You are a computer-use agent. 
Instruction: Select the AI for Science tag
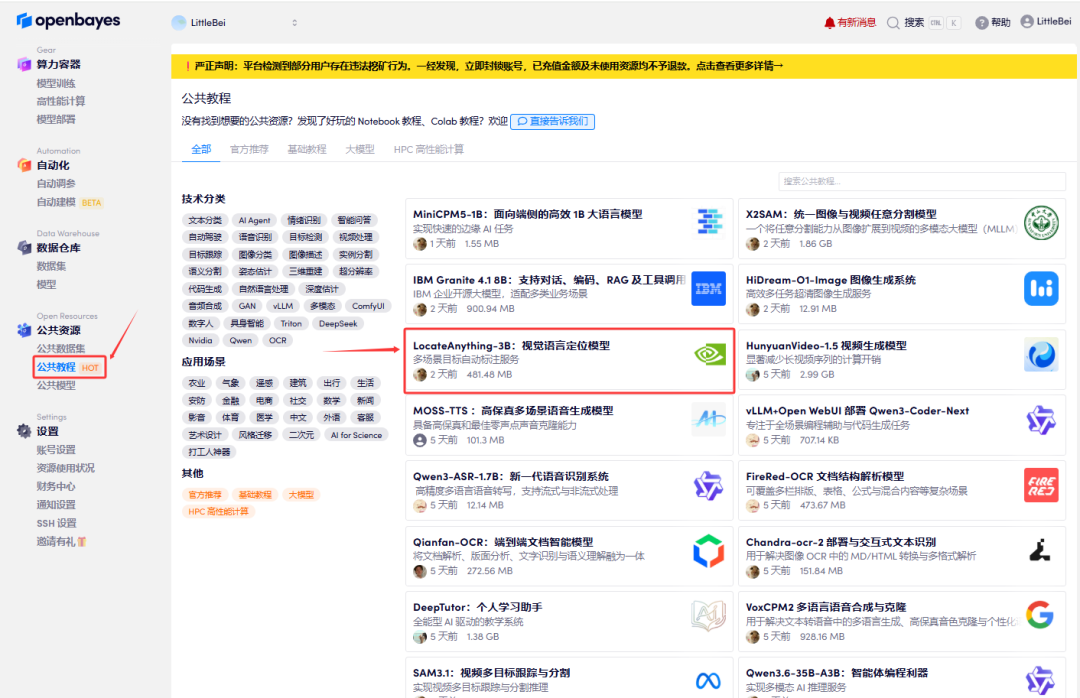(x=356, y=435)
